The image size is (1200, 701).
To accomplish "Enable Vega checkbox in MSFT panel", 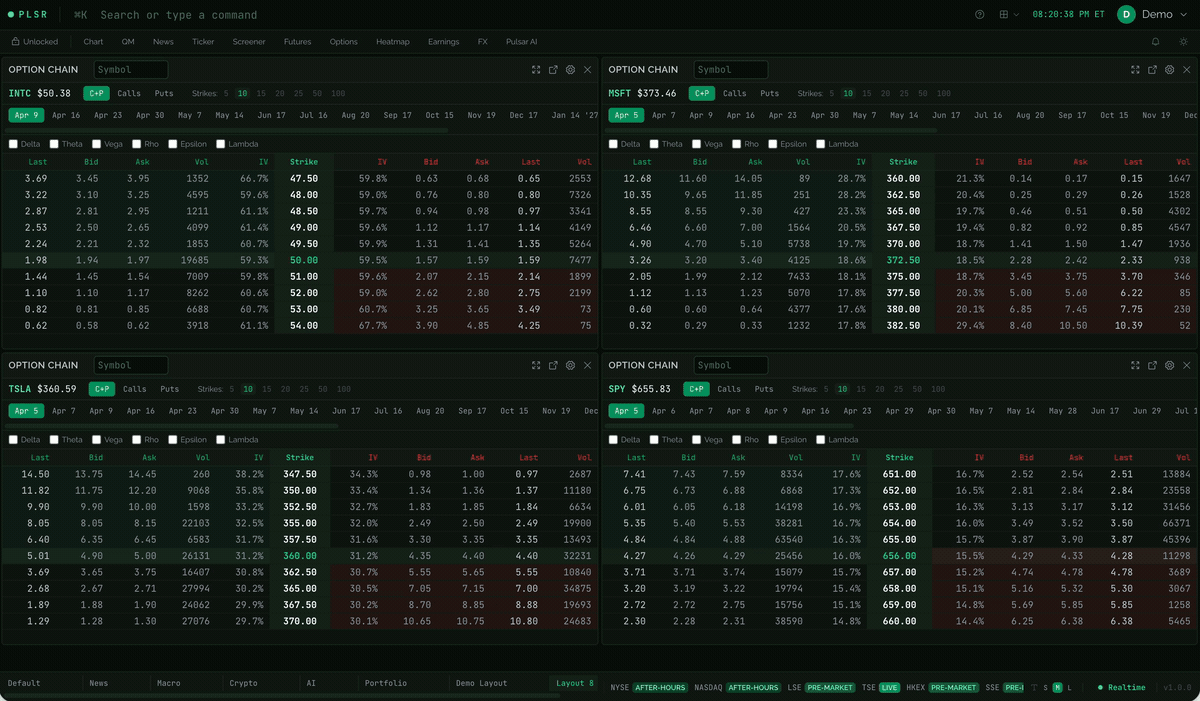I will click(x=697, y=144).
